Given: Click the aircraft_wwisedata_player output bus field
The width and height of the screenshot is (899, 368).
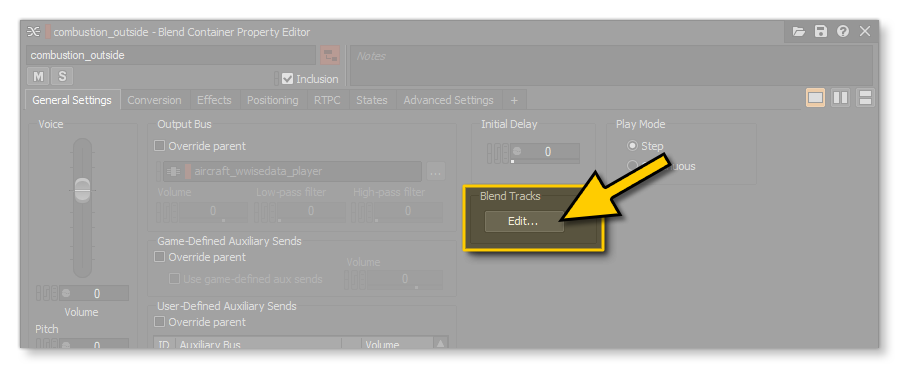Looking at the screenshot, I should 292,171.
